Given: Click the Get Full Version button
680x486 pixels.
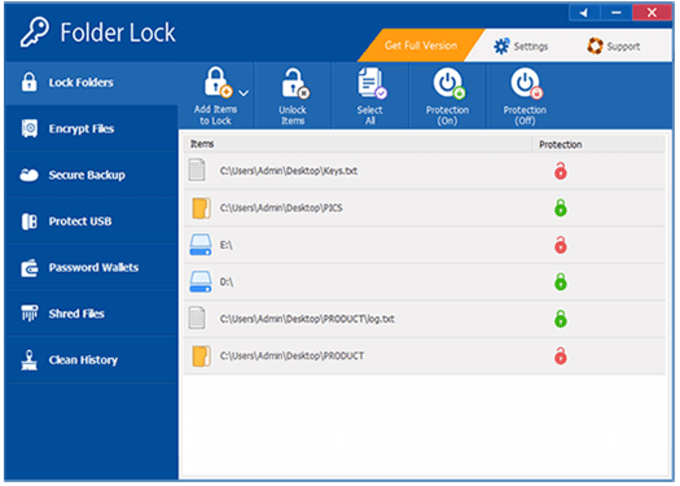Looking at the screenshot, I should 420,46.
